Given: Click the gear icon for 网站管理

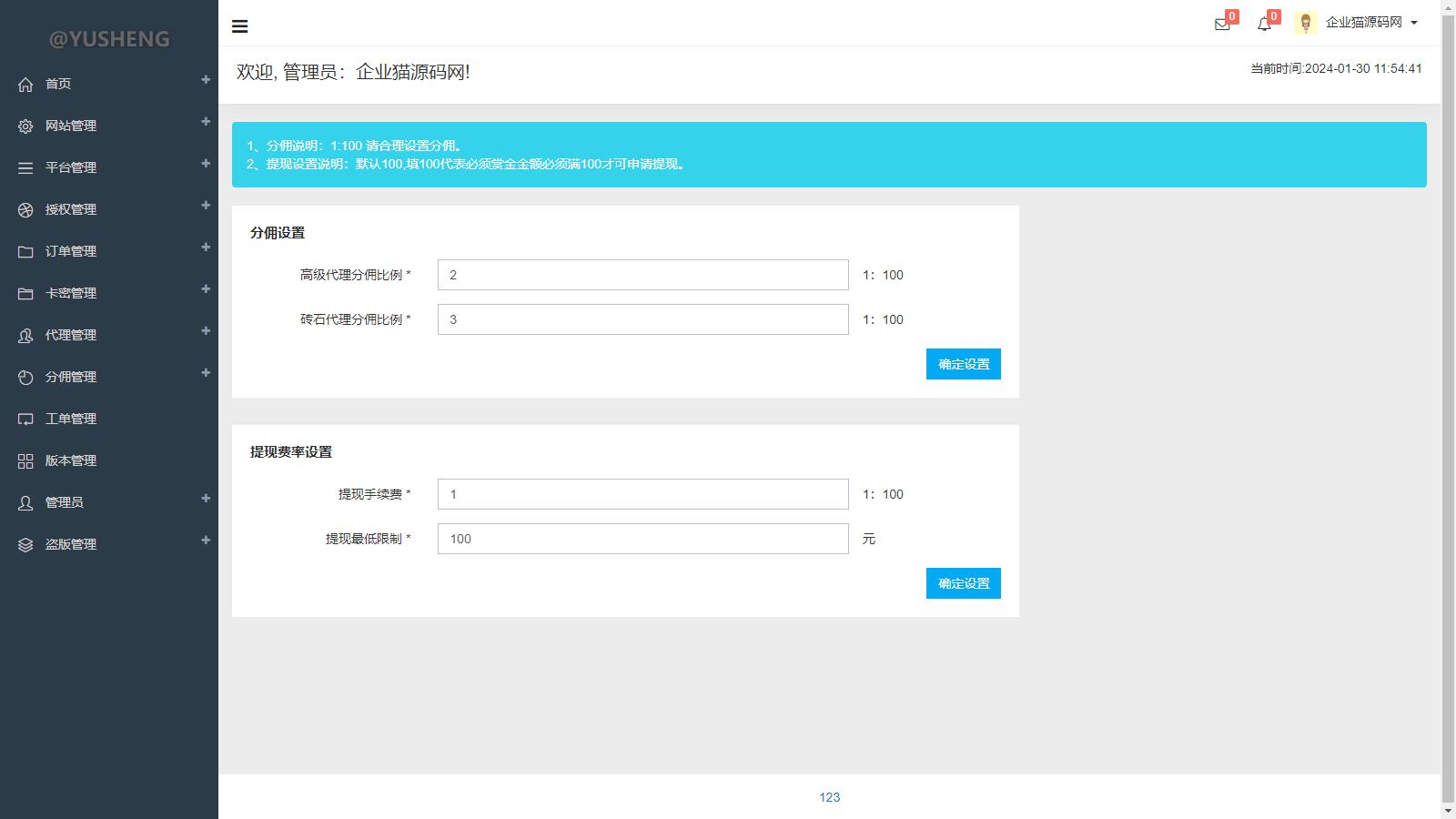Looking at the screenshot, I should [x=25, y=126].
